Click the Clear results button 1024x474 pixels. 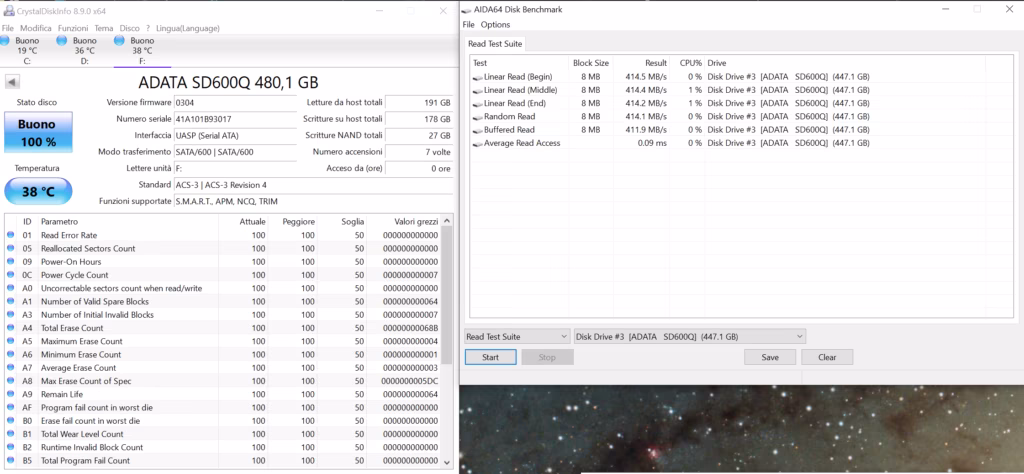[x=827, y=357]
